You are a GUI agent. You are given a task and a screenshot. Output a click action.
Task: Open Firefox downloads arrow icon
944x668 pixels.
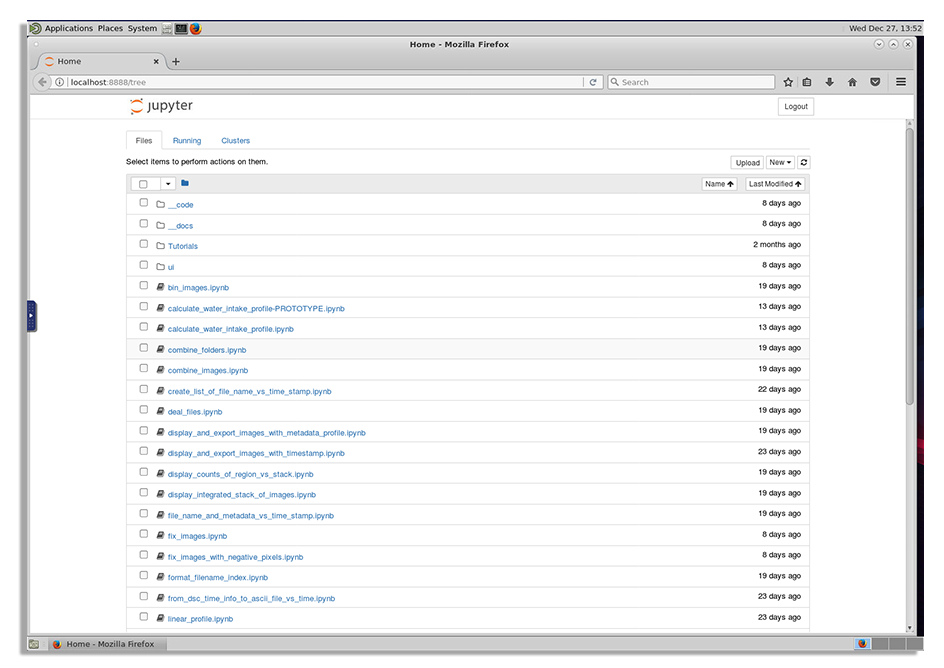[x=829, y=82]
